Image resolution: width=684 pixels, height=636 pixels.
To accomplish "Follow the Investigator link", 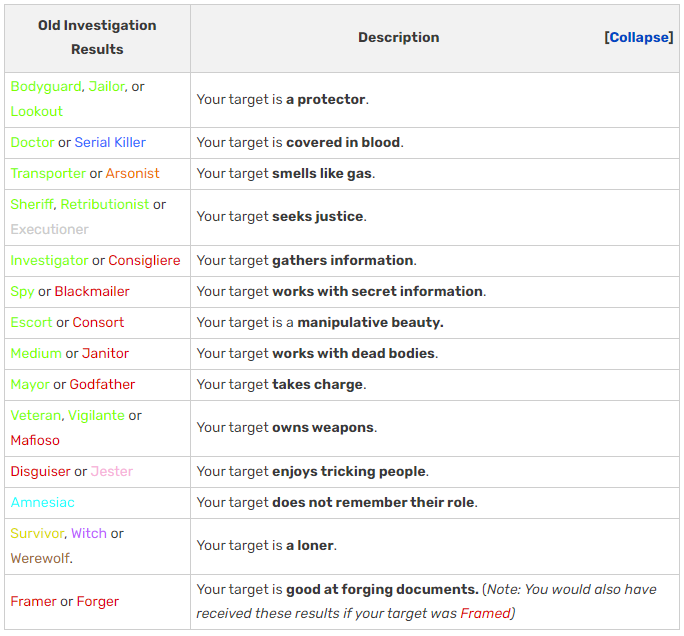I will (49, 260).
